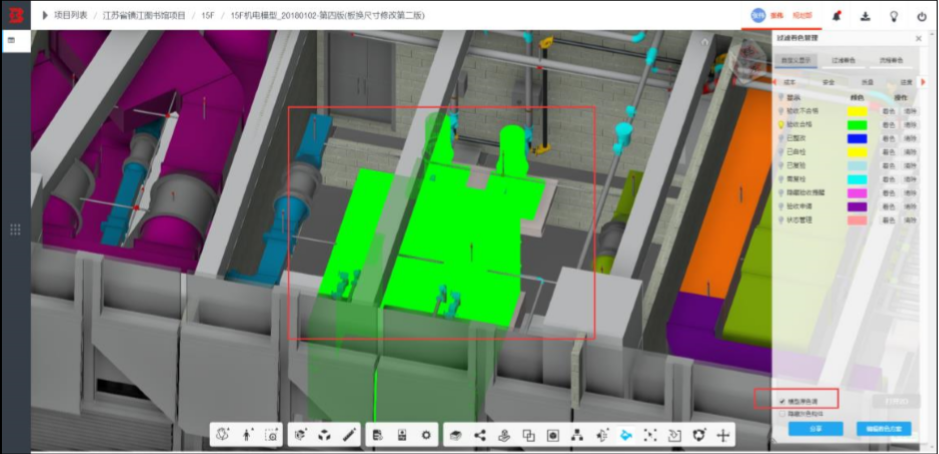Toggle lightbulb for the pink swatch row

[x=781, y=220]
